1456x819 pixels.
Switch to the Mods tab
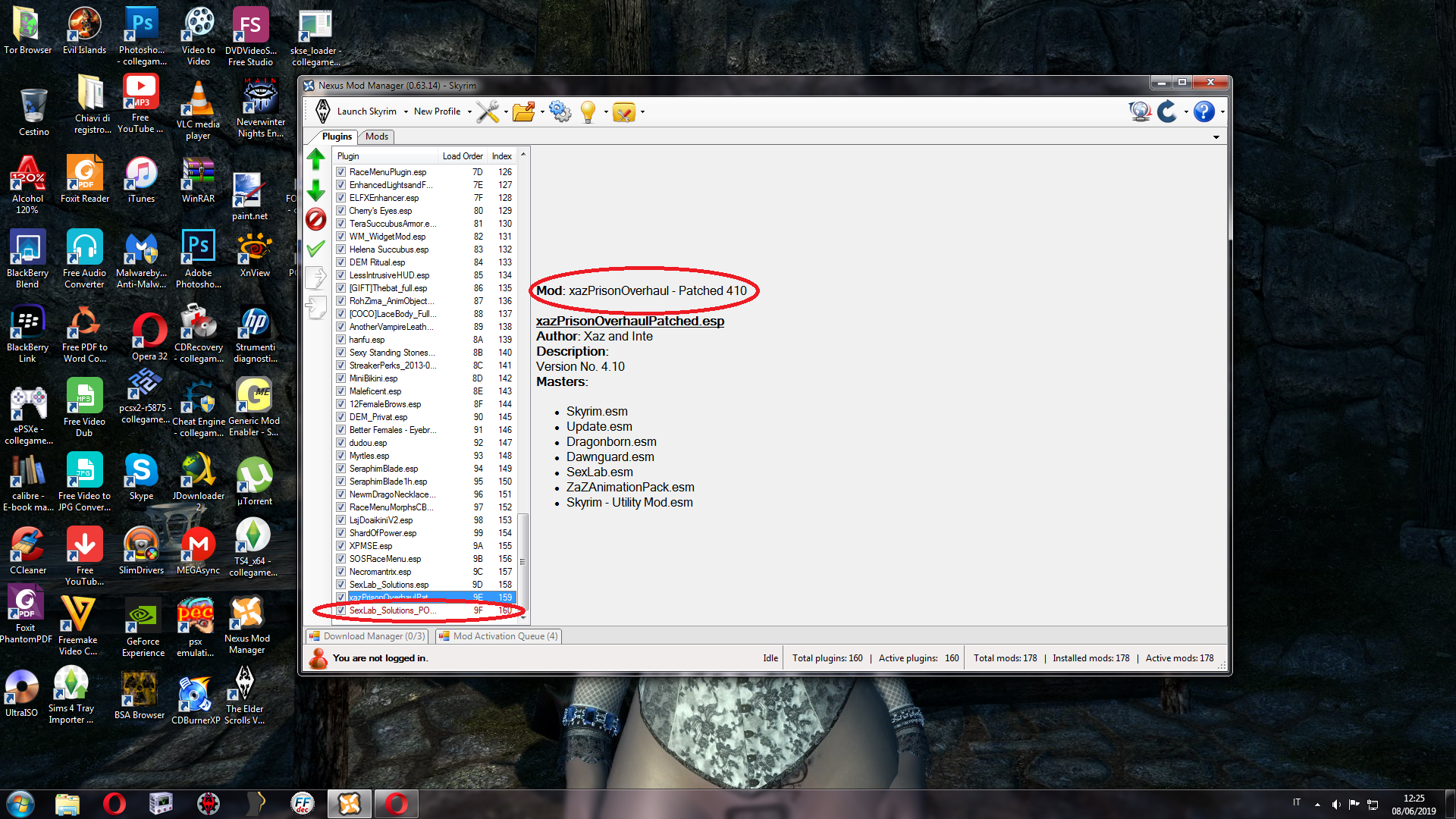coord(376,136)
